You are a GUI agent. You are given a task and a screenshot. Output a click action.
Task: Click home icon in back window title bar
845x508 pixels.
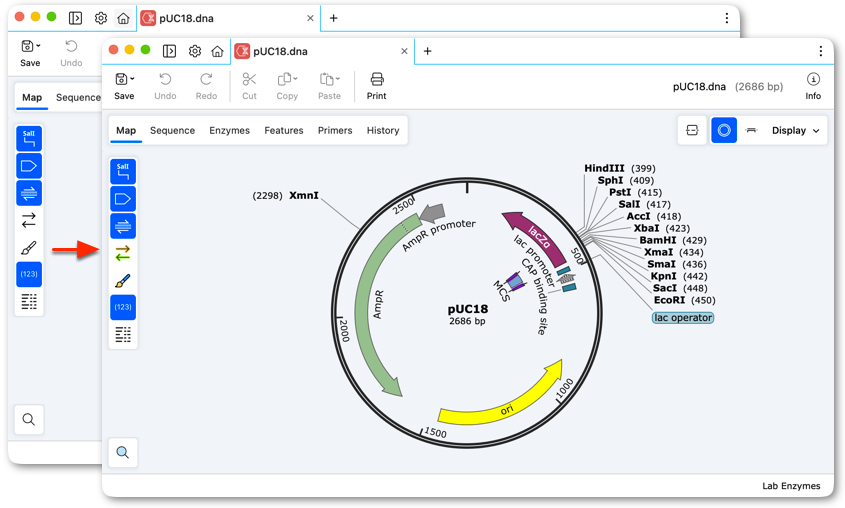(123, 18)
